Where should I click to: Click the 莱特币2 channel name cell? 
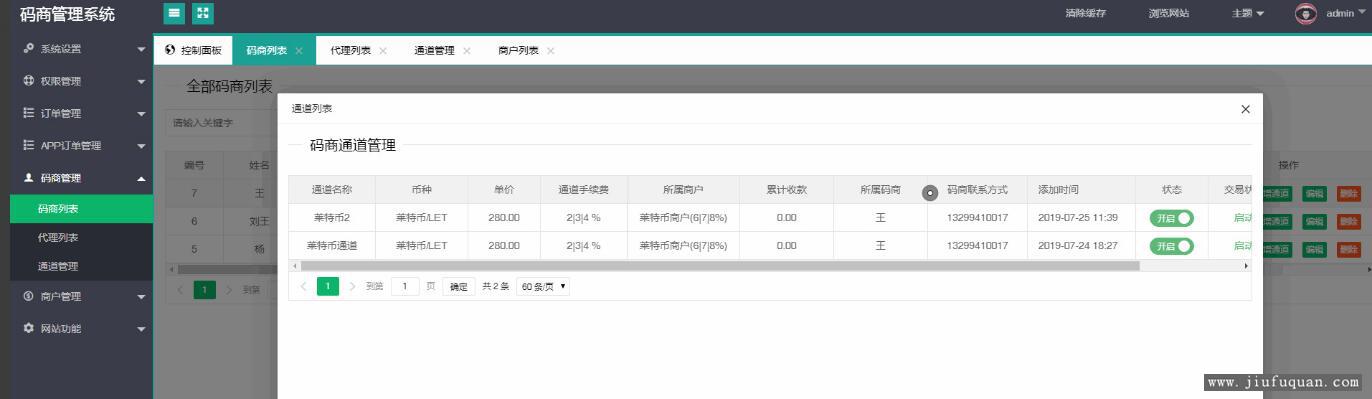pos(332,217)
